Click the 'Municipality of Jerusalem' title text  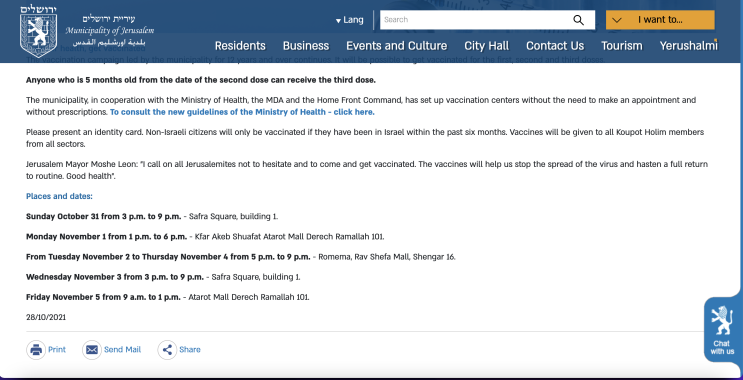(109, 31)
